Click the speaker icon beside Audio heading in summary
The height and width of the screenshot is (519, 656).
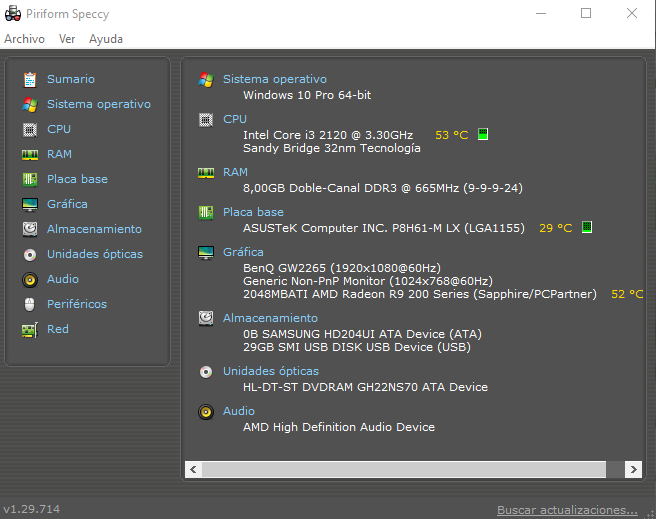click(206, 412)
